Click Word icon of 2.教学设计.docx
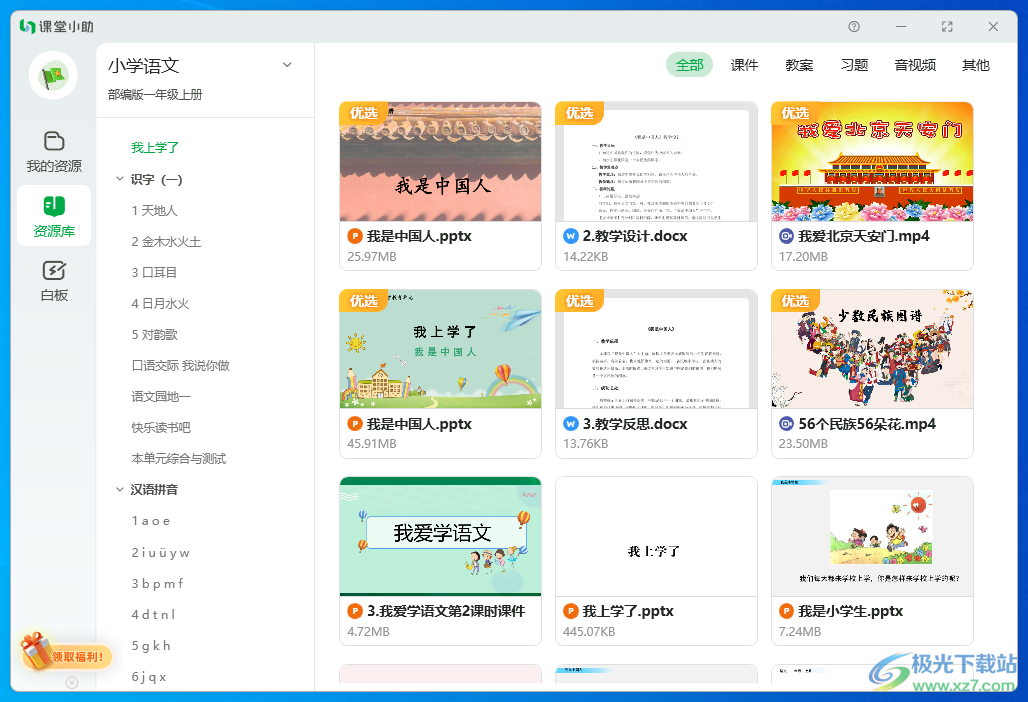Screen dimensions: 1028x702 (570, 236)
